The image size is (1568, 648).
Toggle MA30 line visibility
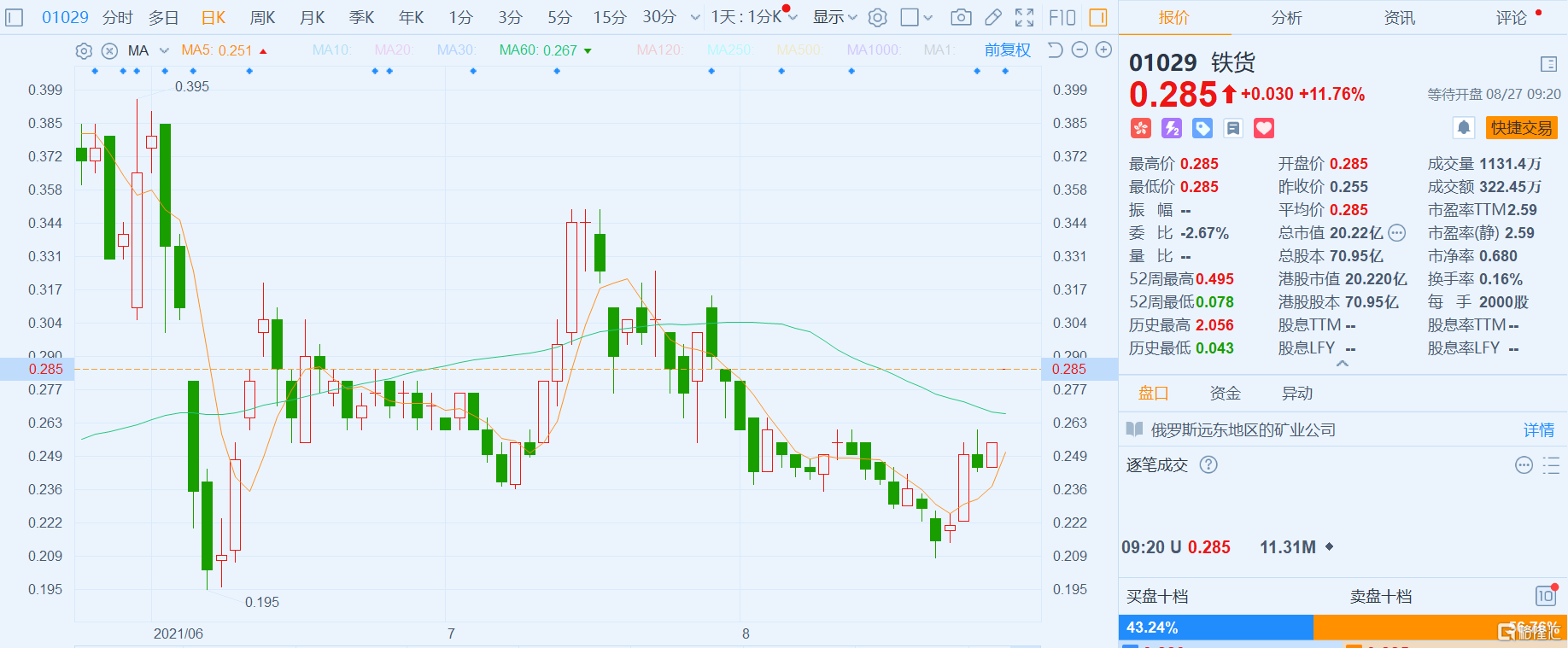tap(456, 50)
